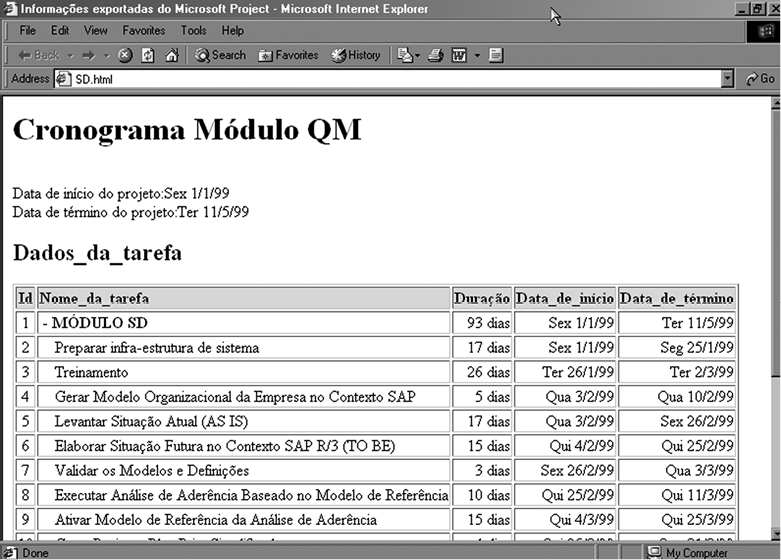Click the 26 dias duration cell

tap(482, 372)
